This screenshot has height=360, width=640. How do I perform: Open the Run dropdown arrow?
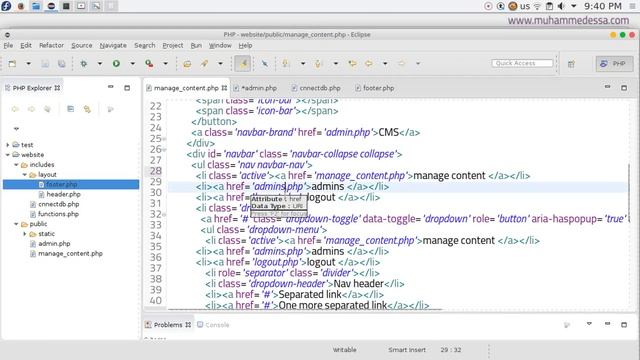pos(132,64)
